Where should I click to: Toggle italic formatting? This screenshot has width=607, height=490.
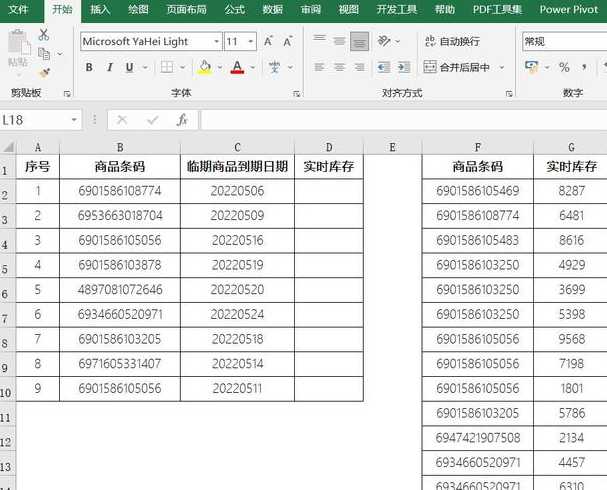tap(110, 67)
